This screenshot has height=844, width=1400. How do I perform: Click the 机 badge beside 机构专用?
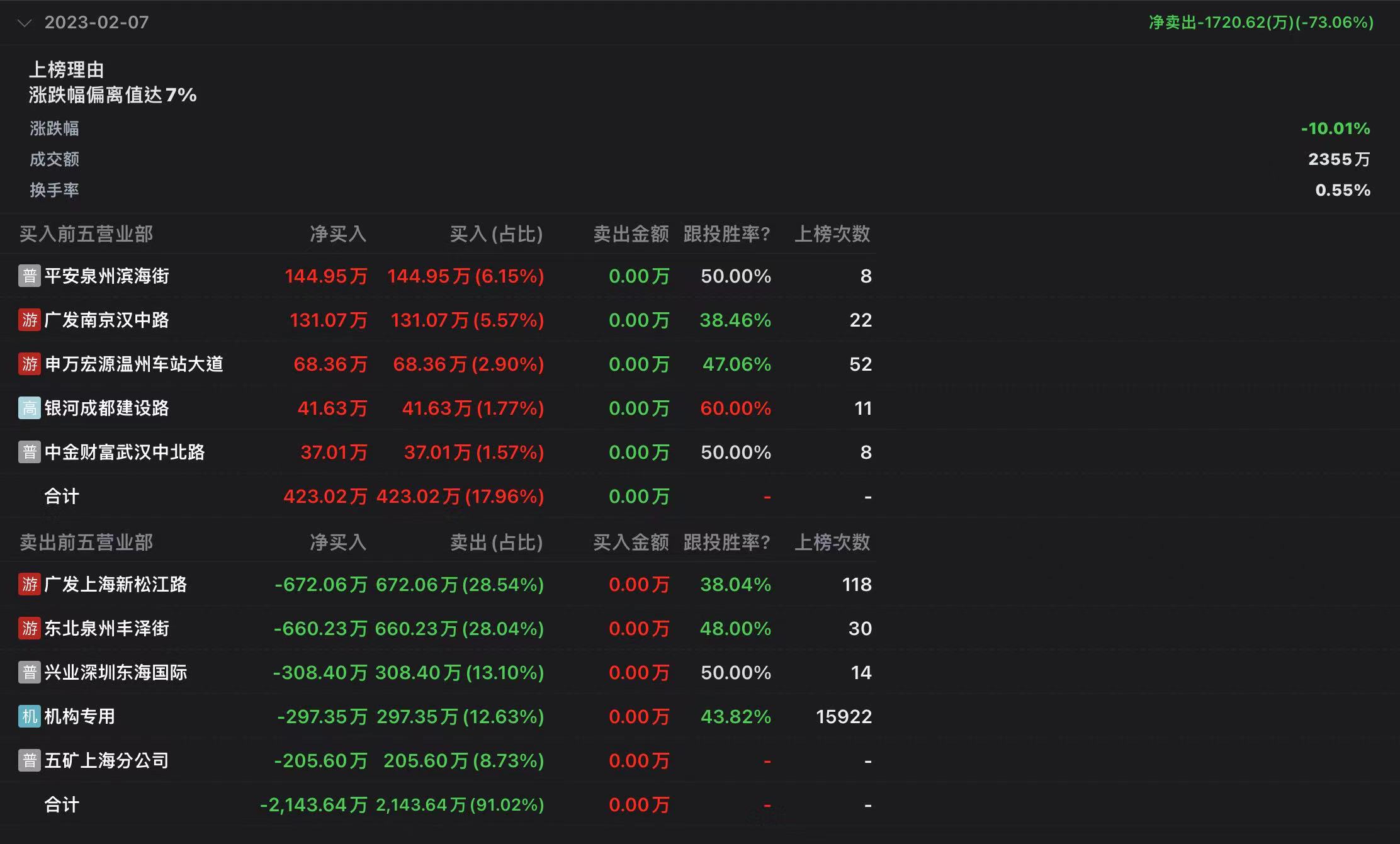click(30, 716)
